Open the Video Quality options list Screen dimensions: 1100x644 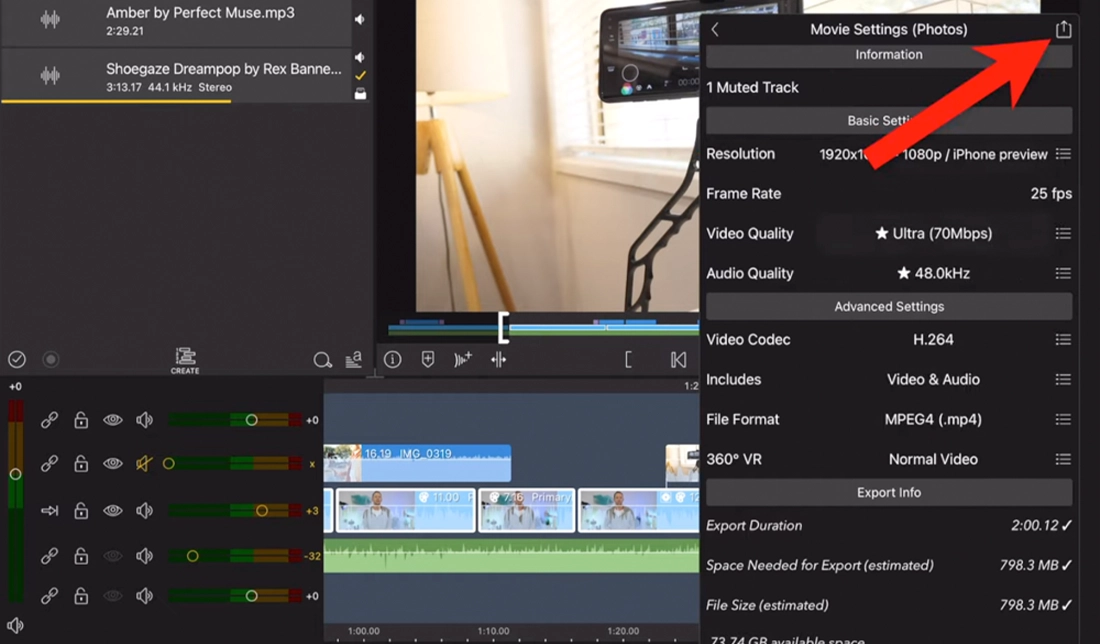coord(1063,234)
